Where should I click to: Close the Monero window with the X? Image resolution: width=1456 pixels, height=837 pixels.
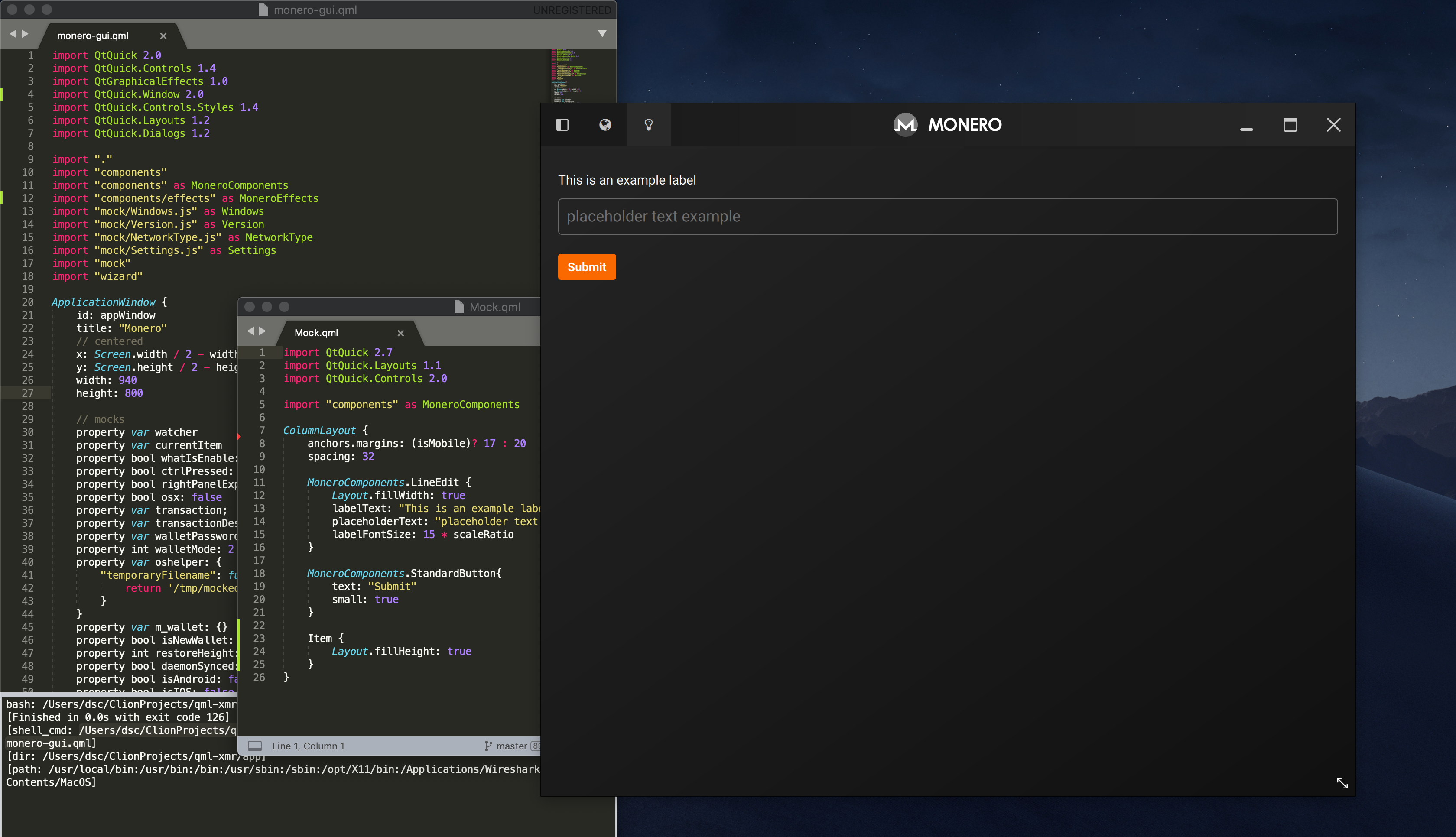(1333, 125)
